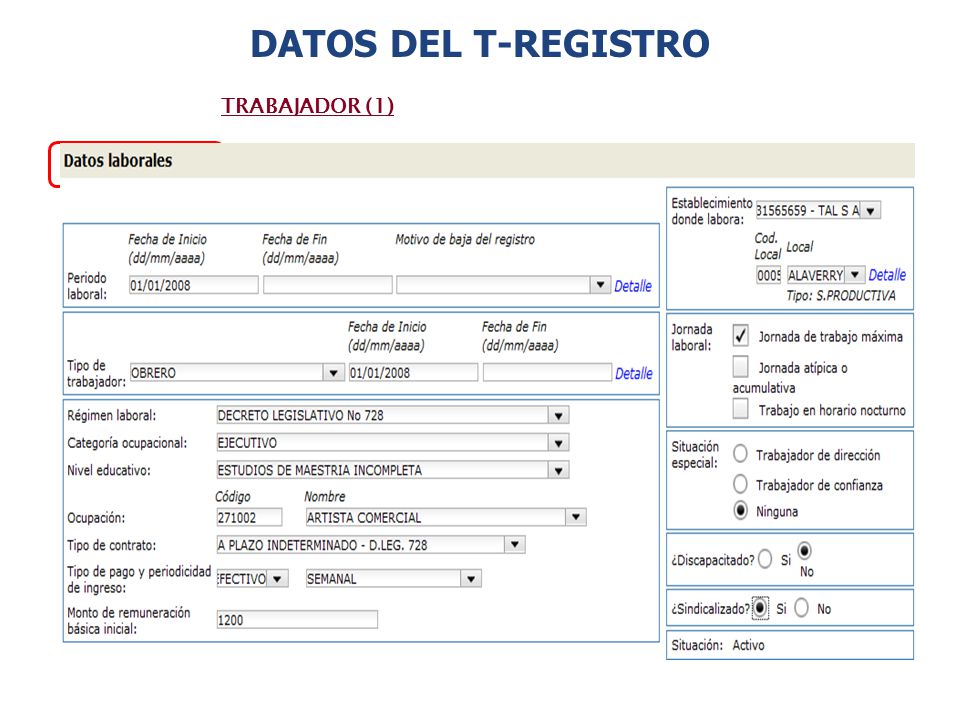Set Sindicalizado to No
The width and height of the screenshot is (960, 720).
[801, 608]
